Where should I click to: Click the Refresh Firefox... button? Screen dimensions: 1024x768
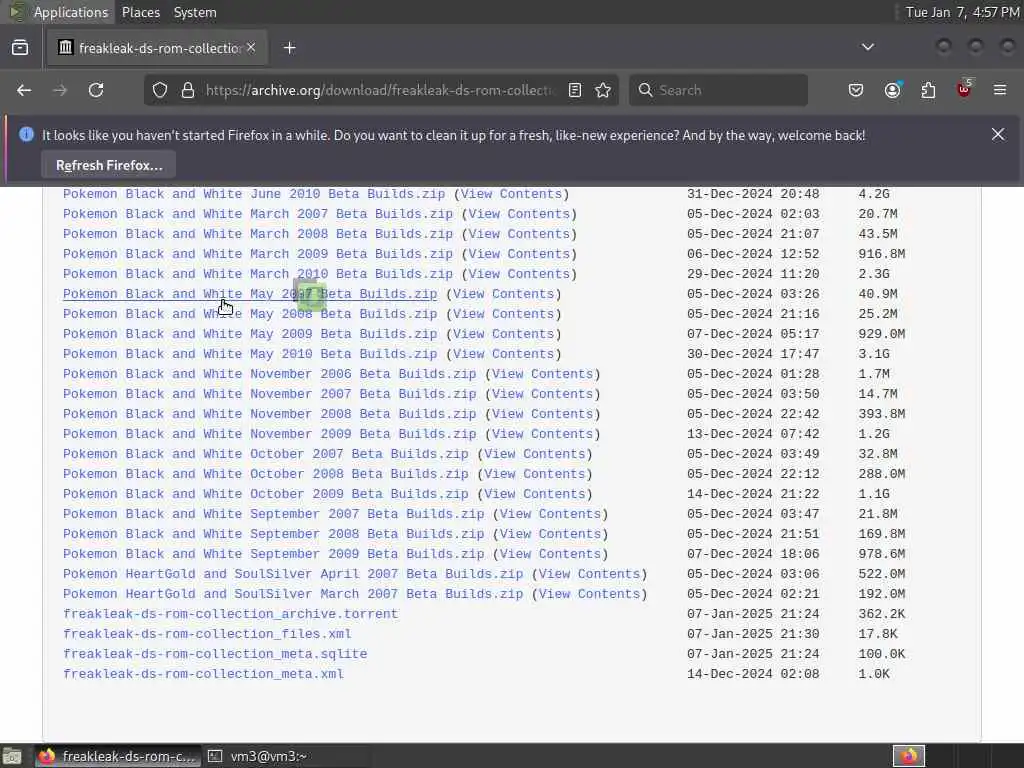(108, 165)
